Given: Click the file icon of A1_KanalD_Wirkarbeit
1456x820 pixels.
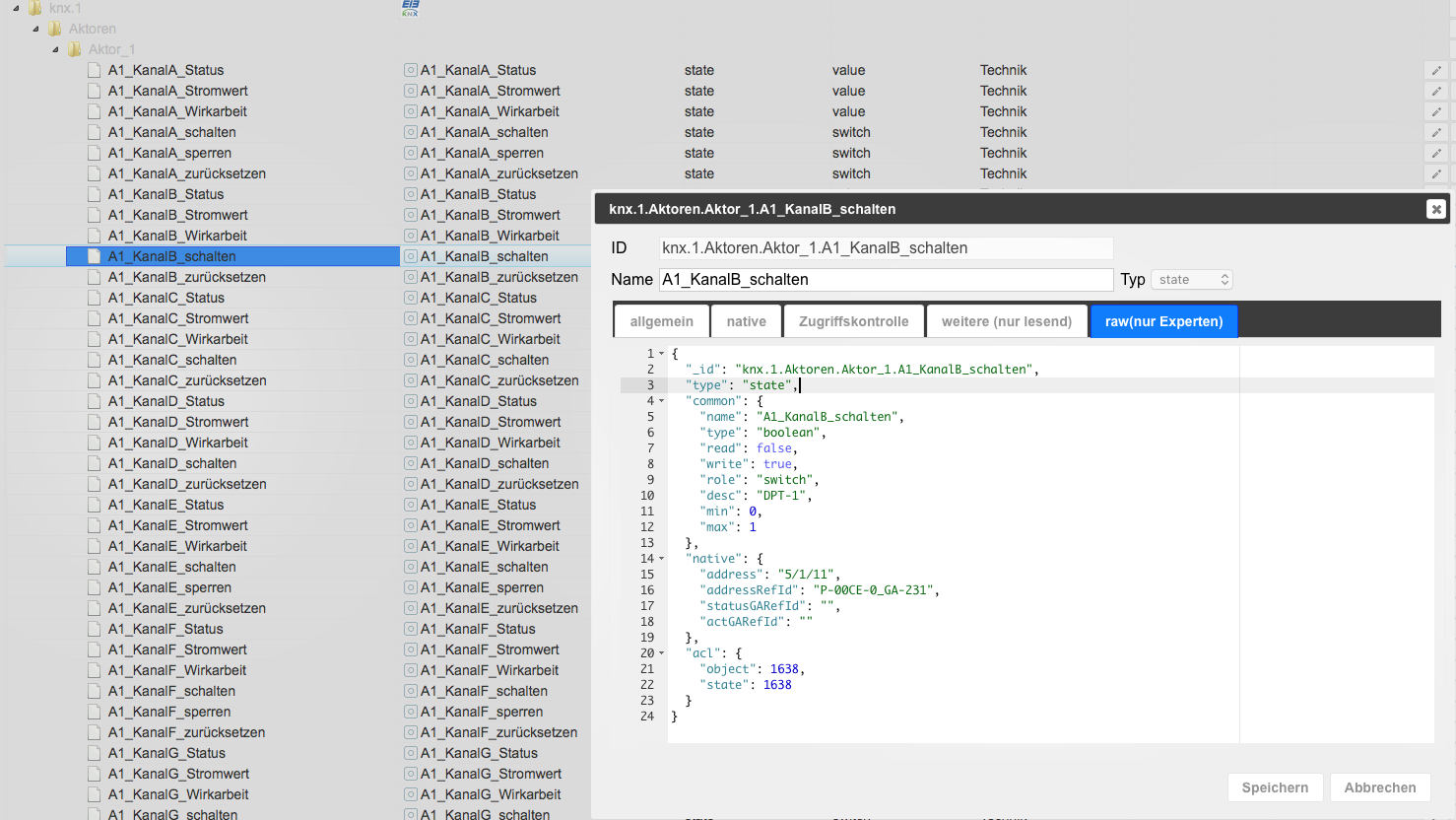Looking at the screenshot, I should pyautogui.click(x=95, y=443).
